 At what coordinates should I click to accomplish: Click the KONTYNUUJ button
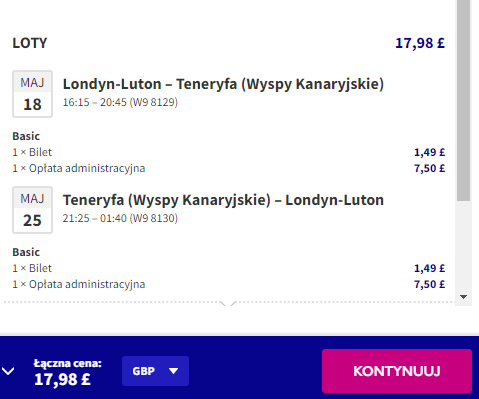397,371
